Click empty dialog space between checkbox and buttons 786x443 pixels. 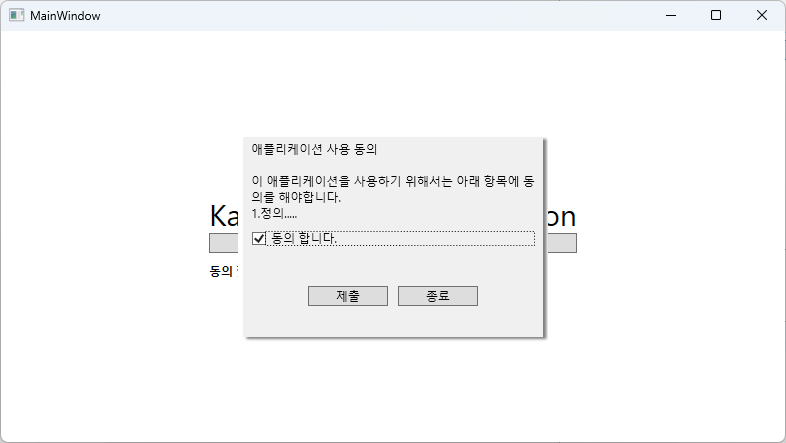point(393,266)
